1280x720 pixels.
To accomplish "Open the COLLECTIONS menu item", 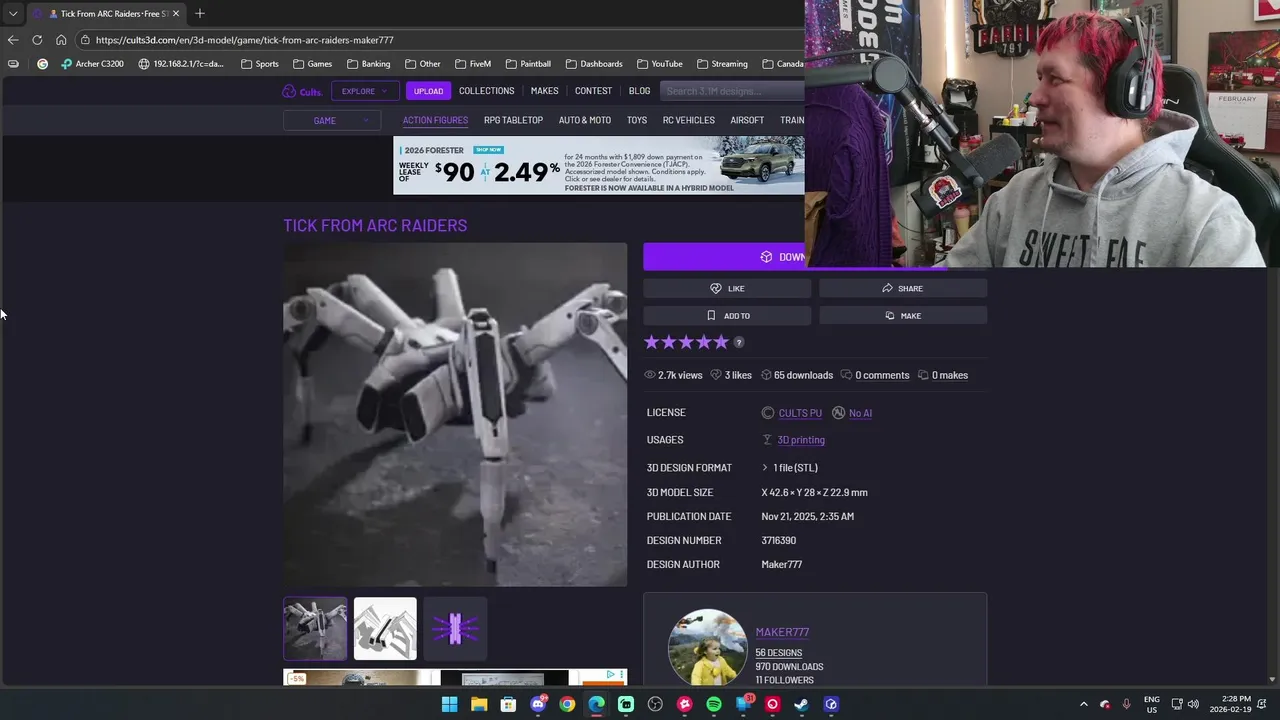I will pyautogui.click(x=486, y=91).
